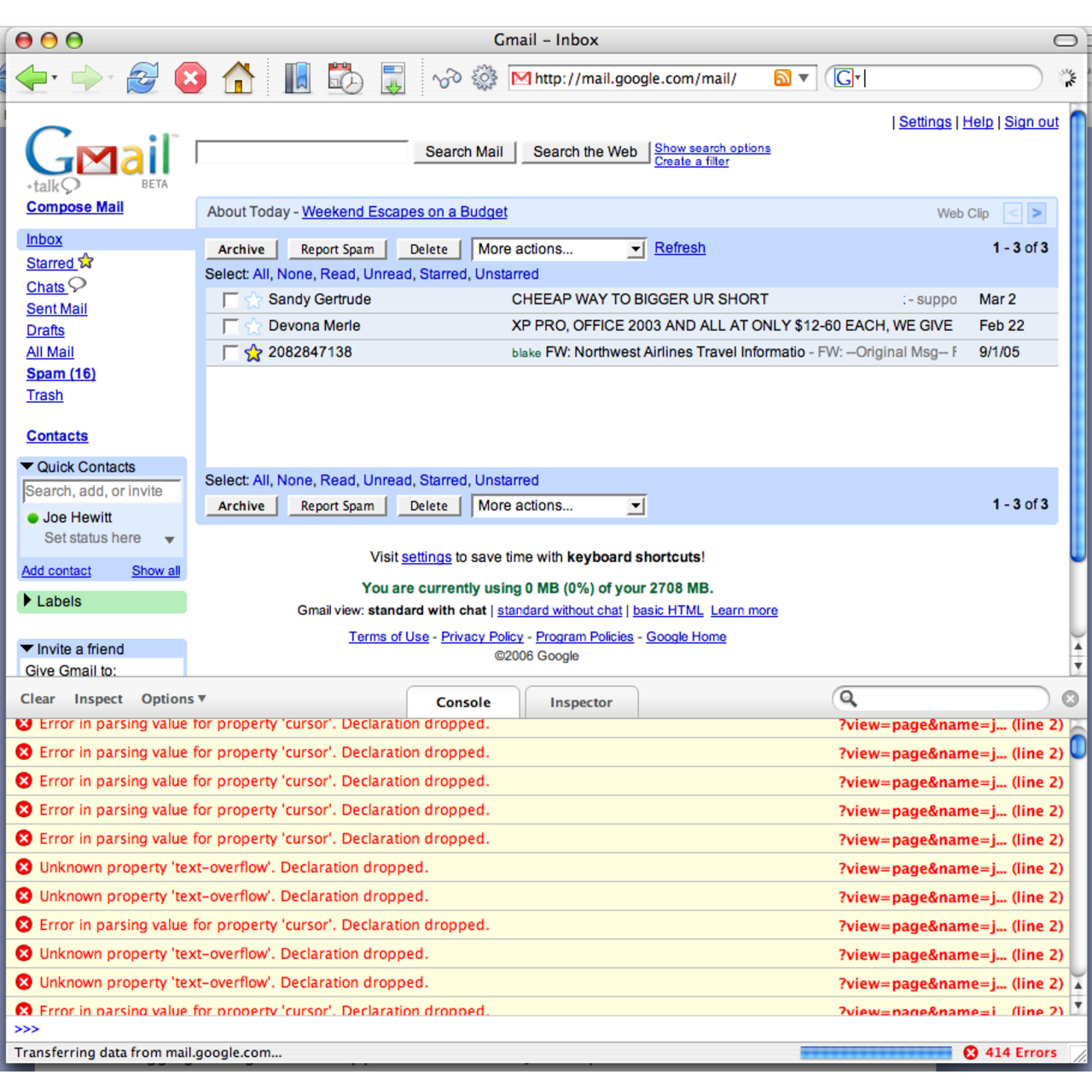Check the Devona Merle message checkbox
The height and width of the screenshot is (1092, 1092).
(230, 327)
